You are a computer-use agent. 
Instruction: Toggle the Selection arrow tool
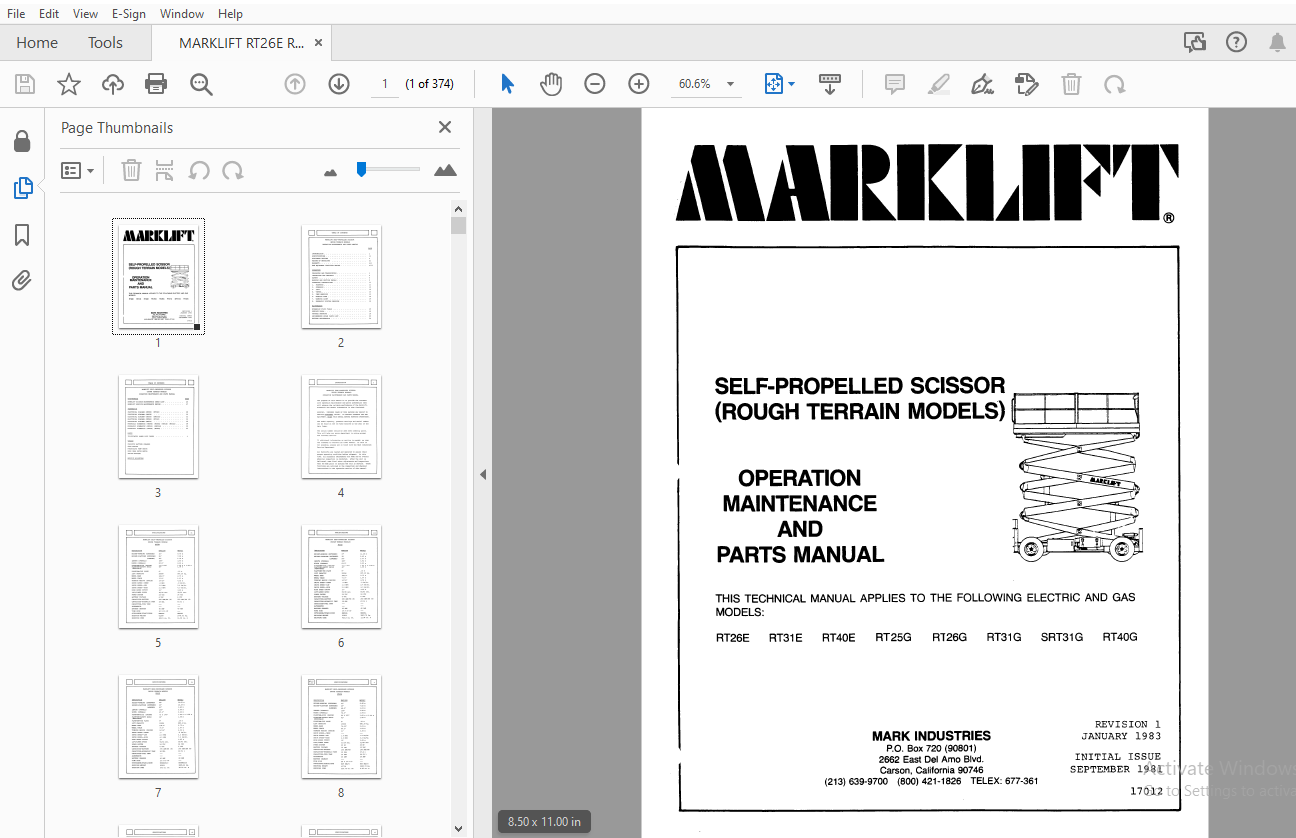point(507,84)
